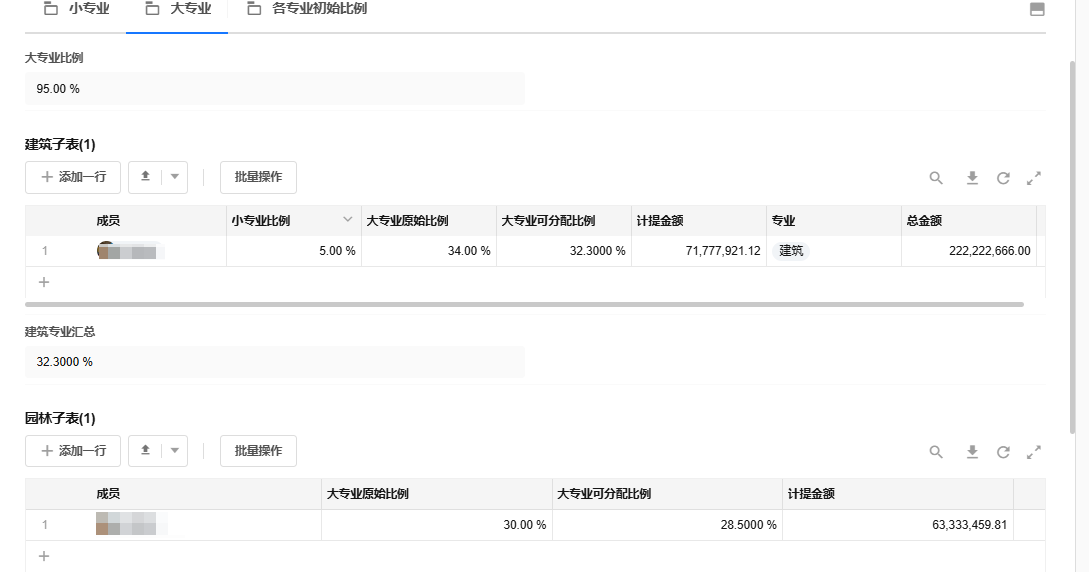Click the 总金额 column header
This screenshot has width=1089, height=572.
[x=968, y=221]
